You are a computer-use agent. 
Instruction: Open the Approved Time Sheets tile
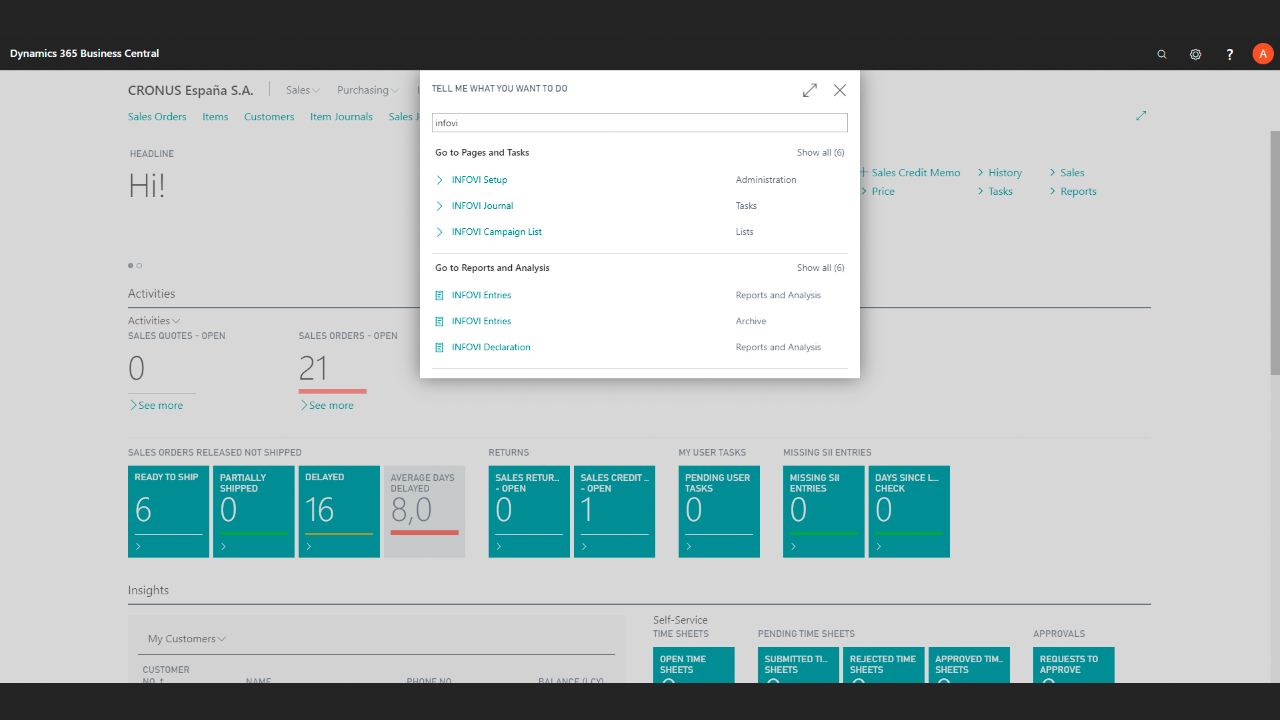coord(969,665)
